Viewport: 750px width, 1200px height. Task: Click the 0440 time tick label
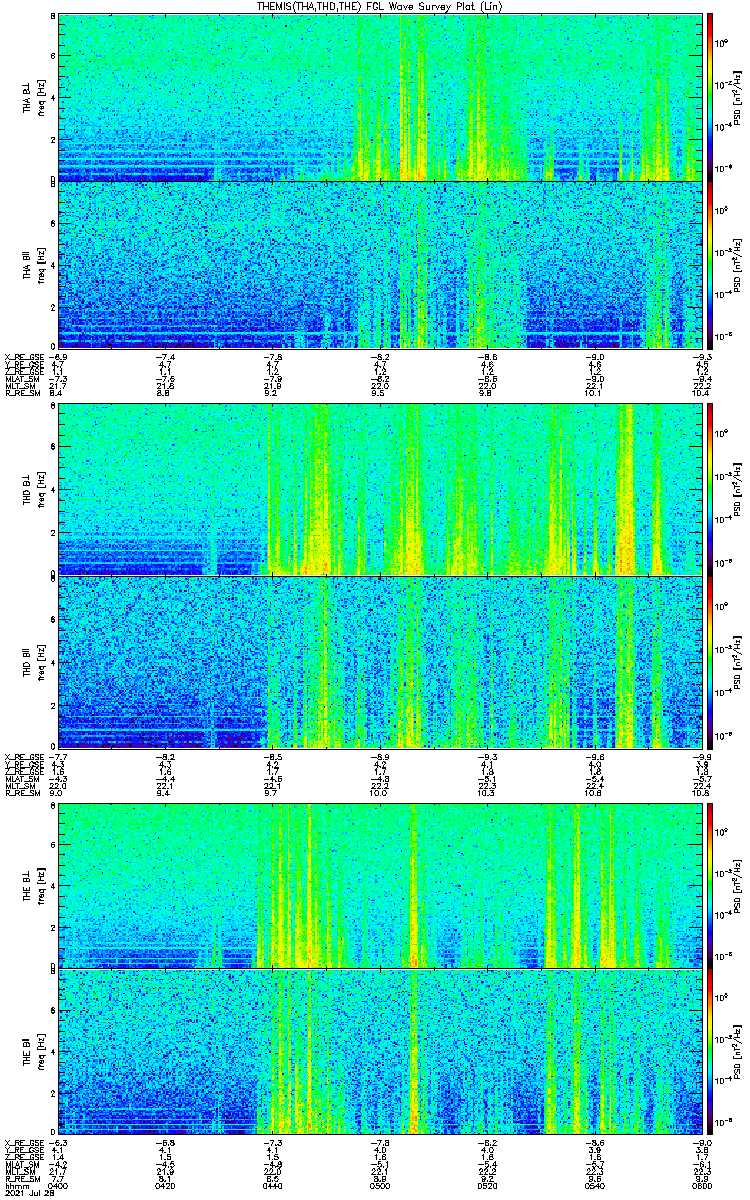273,1184
